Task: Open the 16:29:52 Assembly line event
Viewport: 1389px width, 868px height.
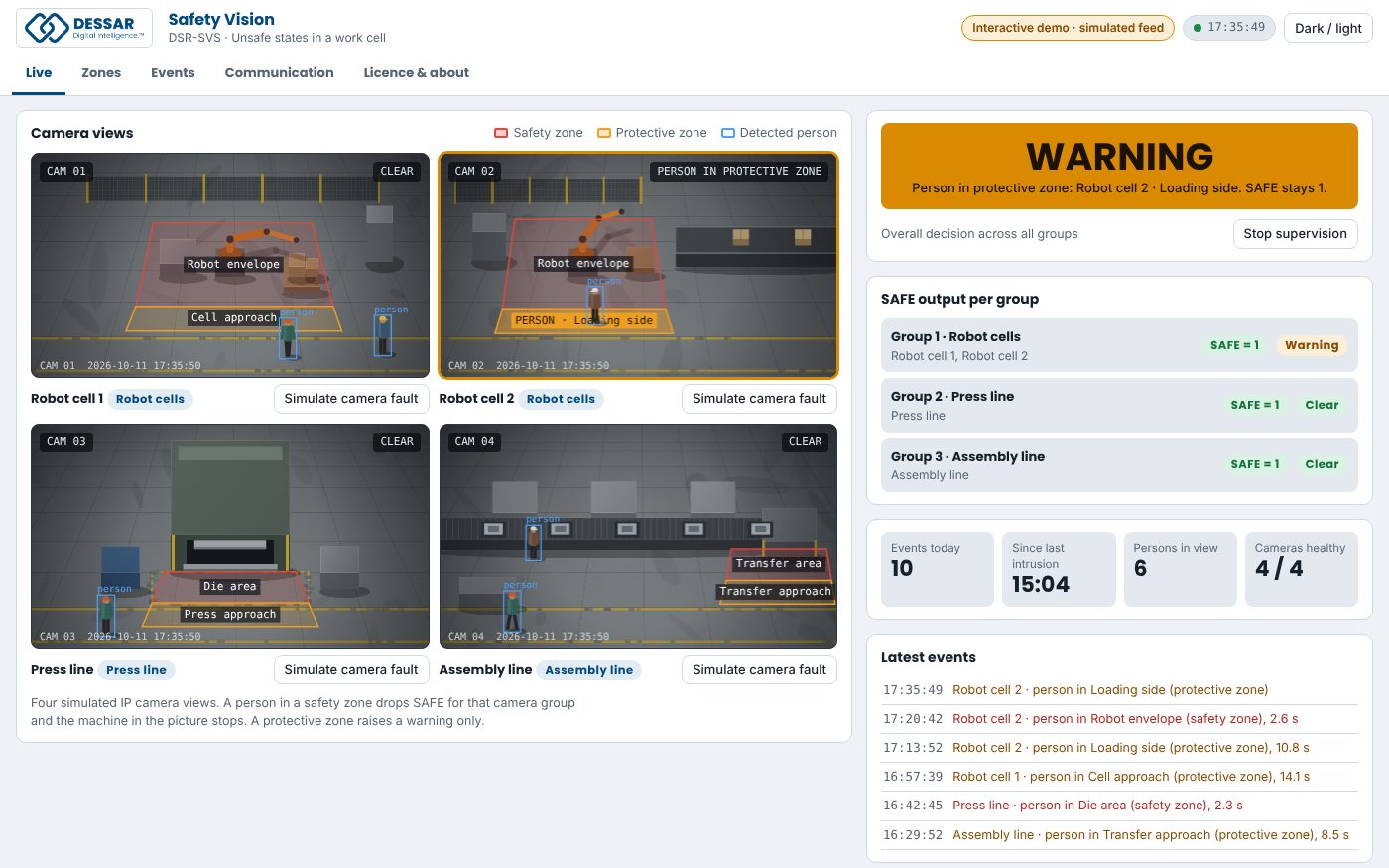Action: 1119,835
